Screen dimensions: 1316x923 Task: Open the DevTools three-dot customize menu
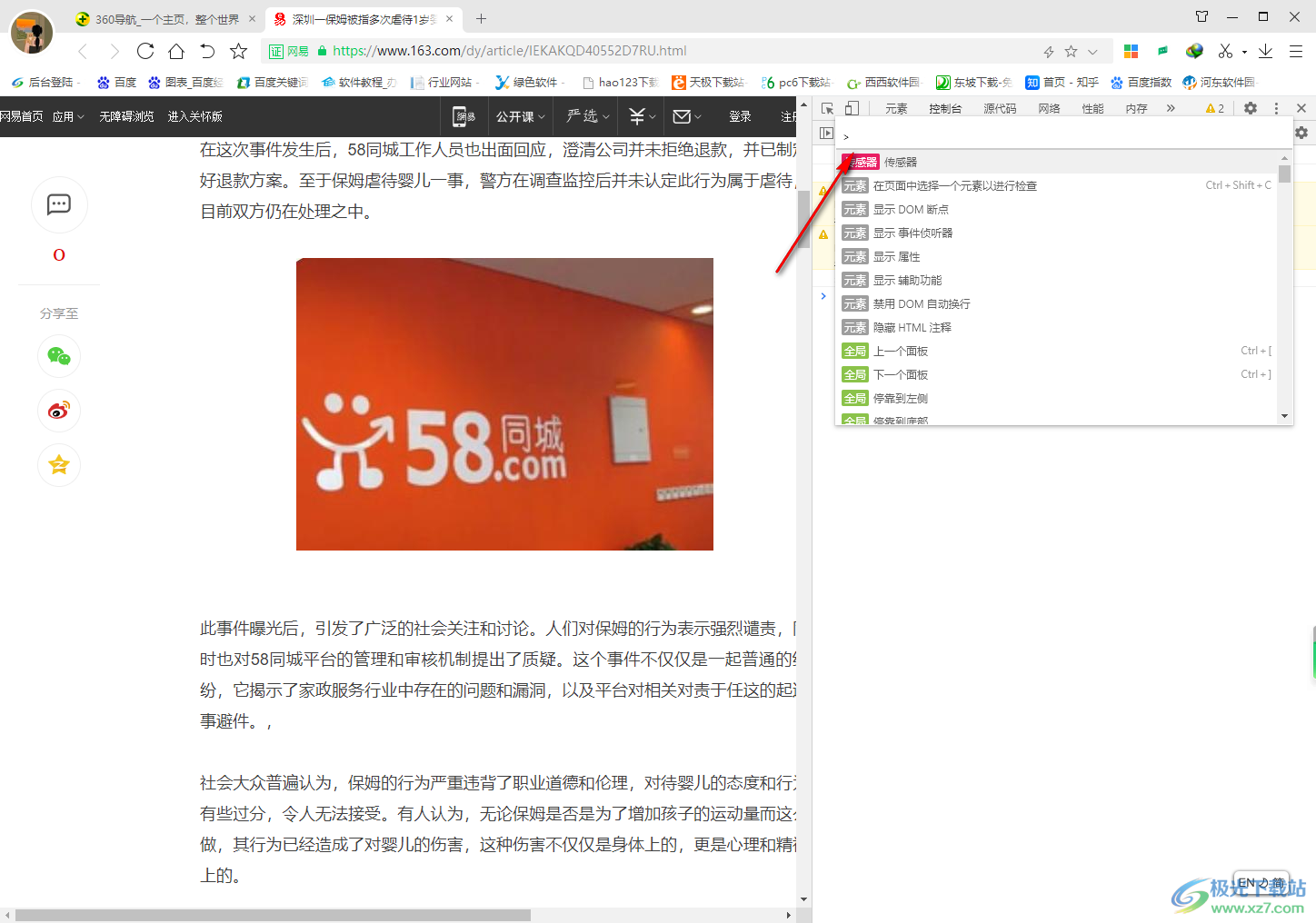pyautogui.click(x=1276, y=108)
